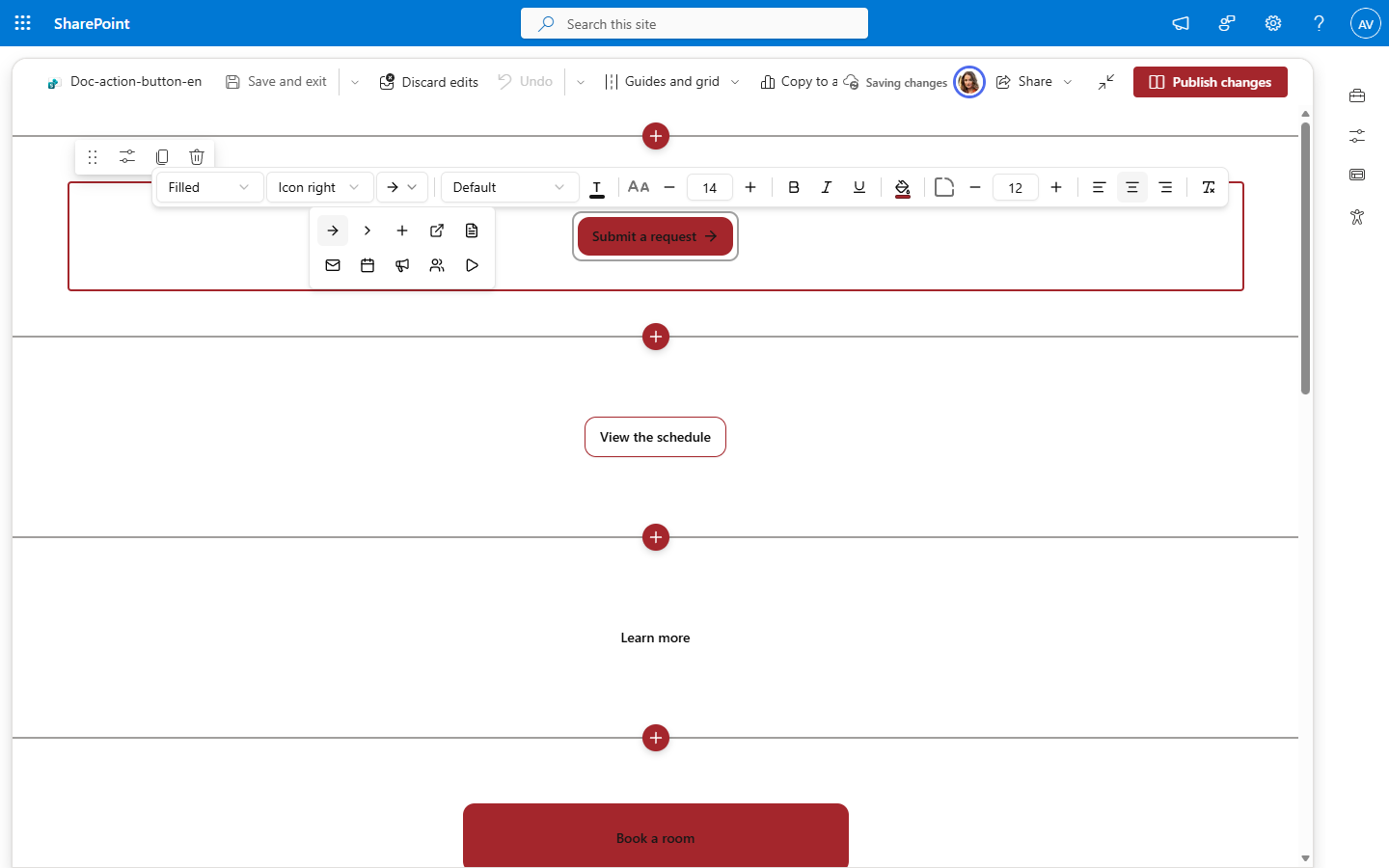This screenshot has height=868, width=1389.
Task: Click the Search this site field
Action: point(694,23)
